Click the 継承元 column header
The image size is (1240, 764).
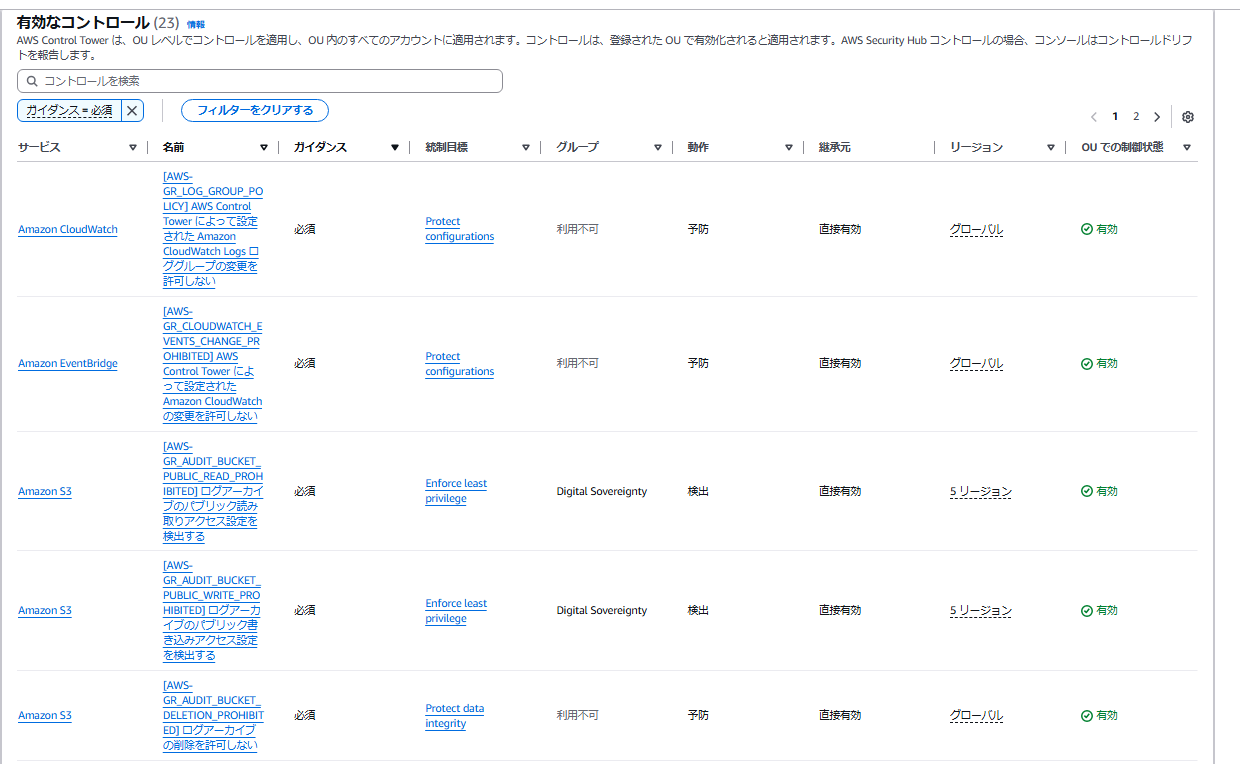[x=834, y=147]
